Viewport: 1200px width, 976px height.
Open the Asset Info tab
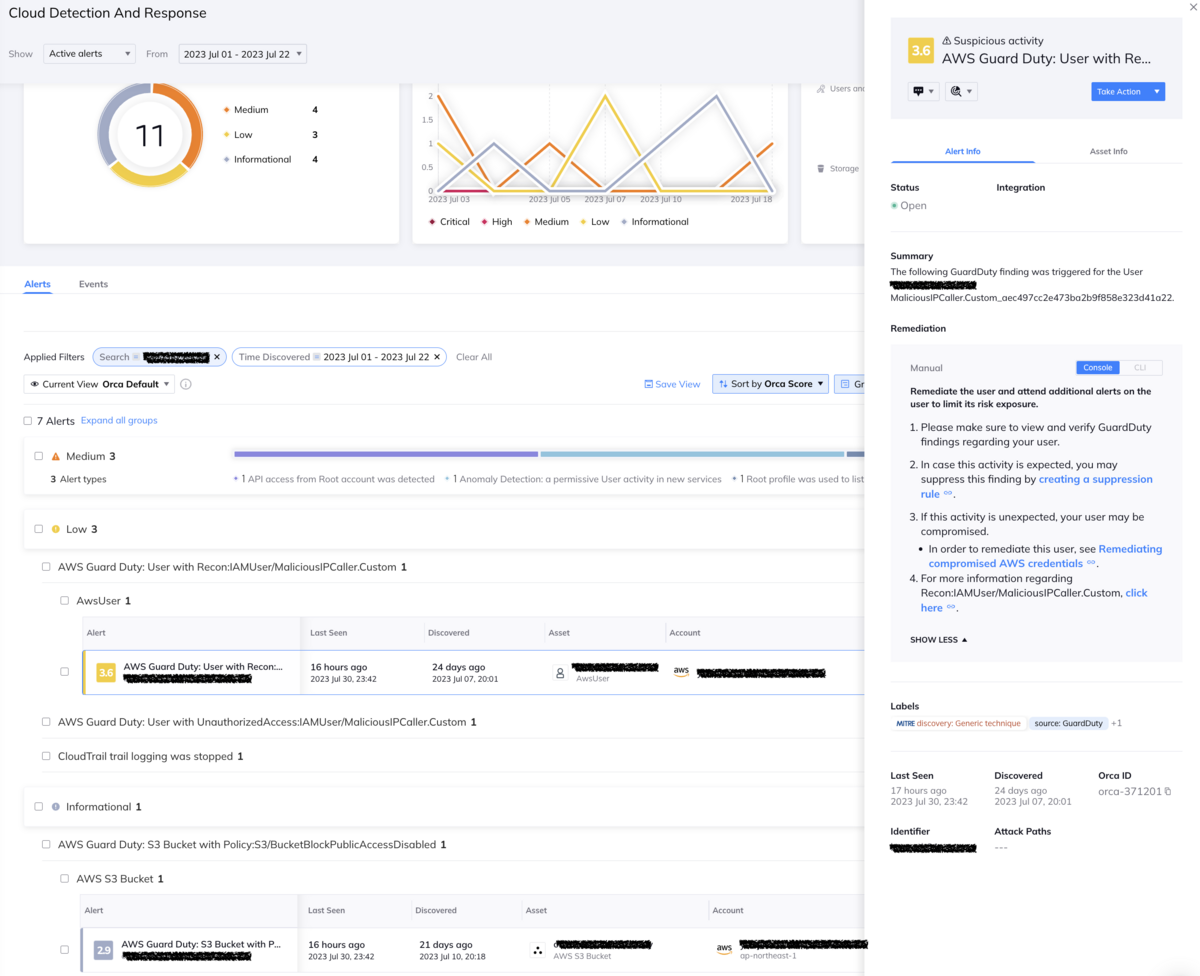[1108, 151]
